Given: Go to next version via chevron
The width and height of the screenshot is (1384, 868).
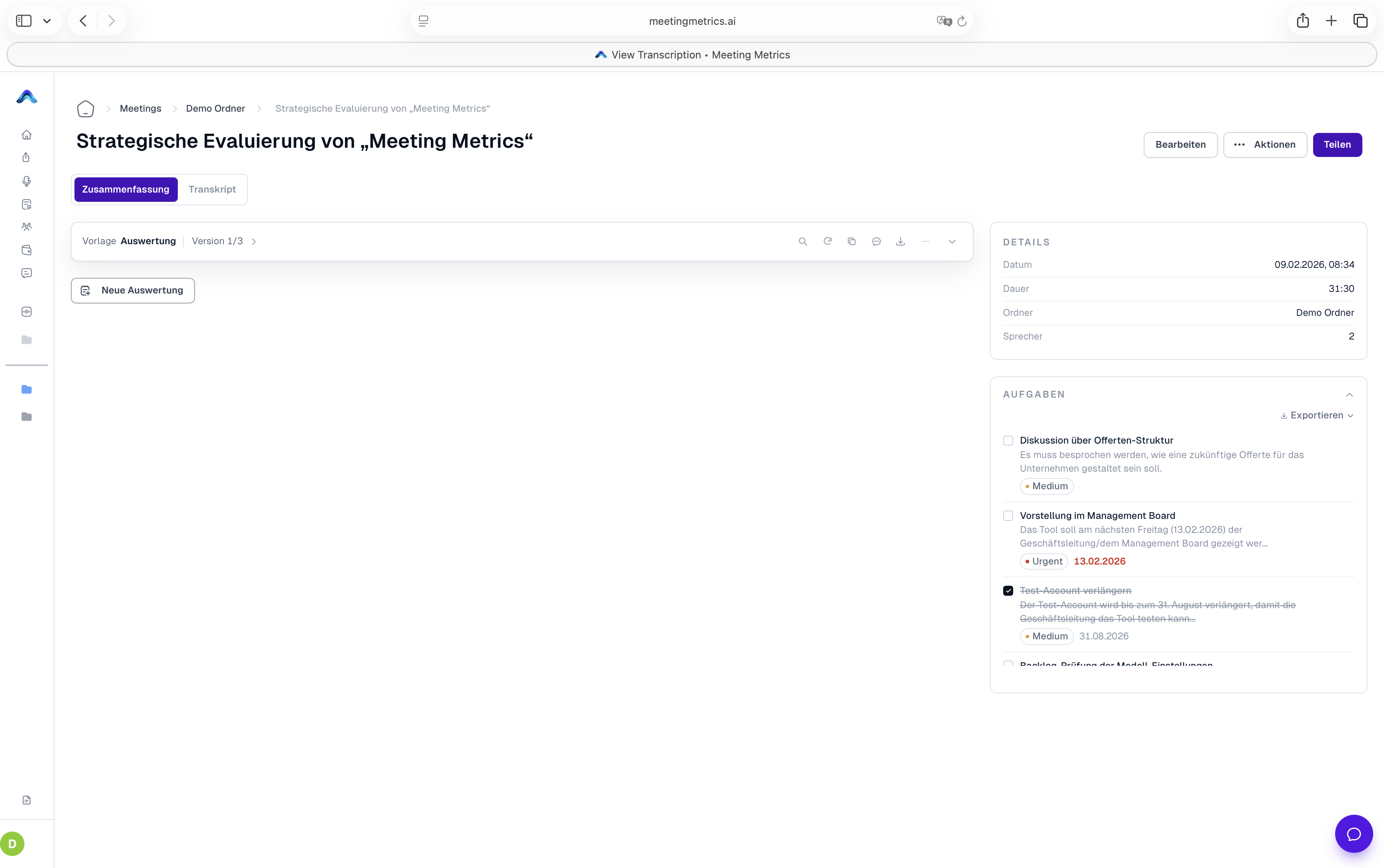Looking at the screenshot, I should pyautogui.click(x=254, y=242).
